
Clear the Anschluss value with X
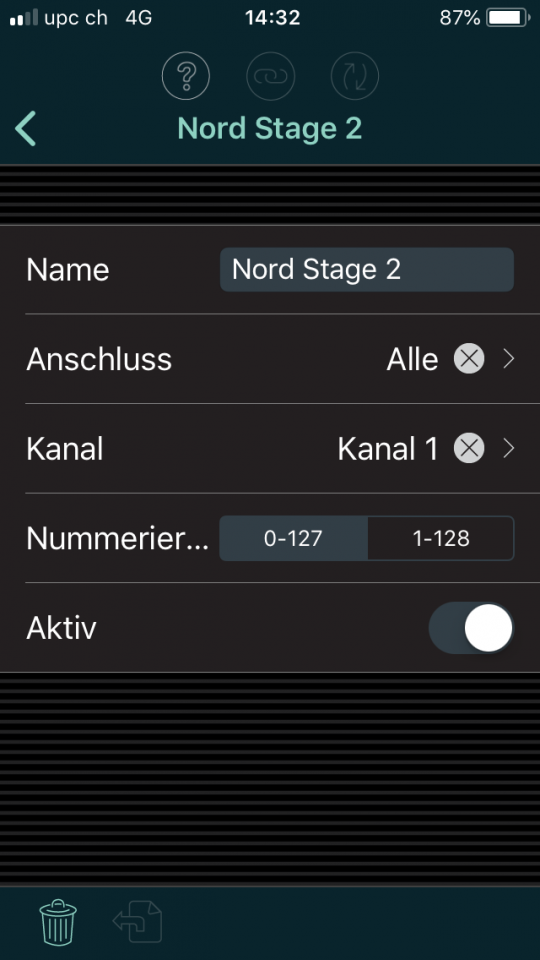469,359
